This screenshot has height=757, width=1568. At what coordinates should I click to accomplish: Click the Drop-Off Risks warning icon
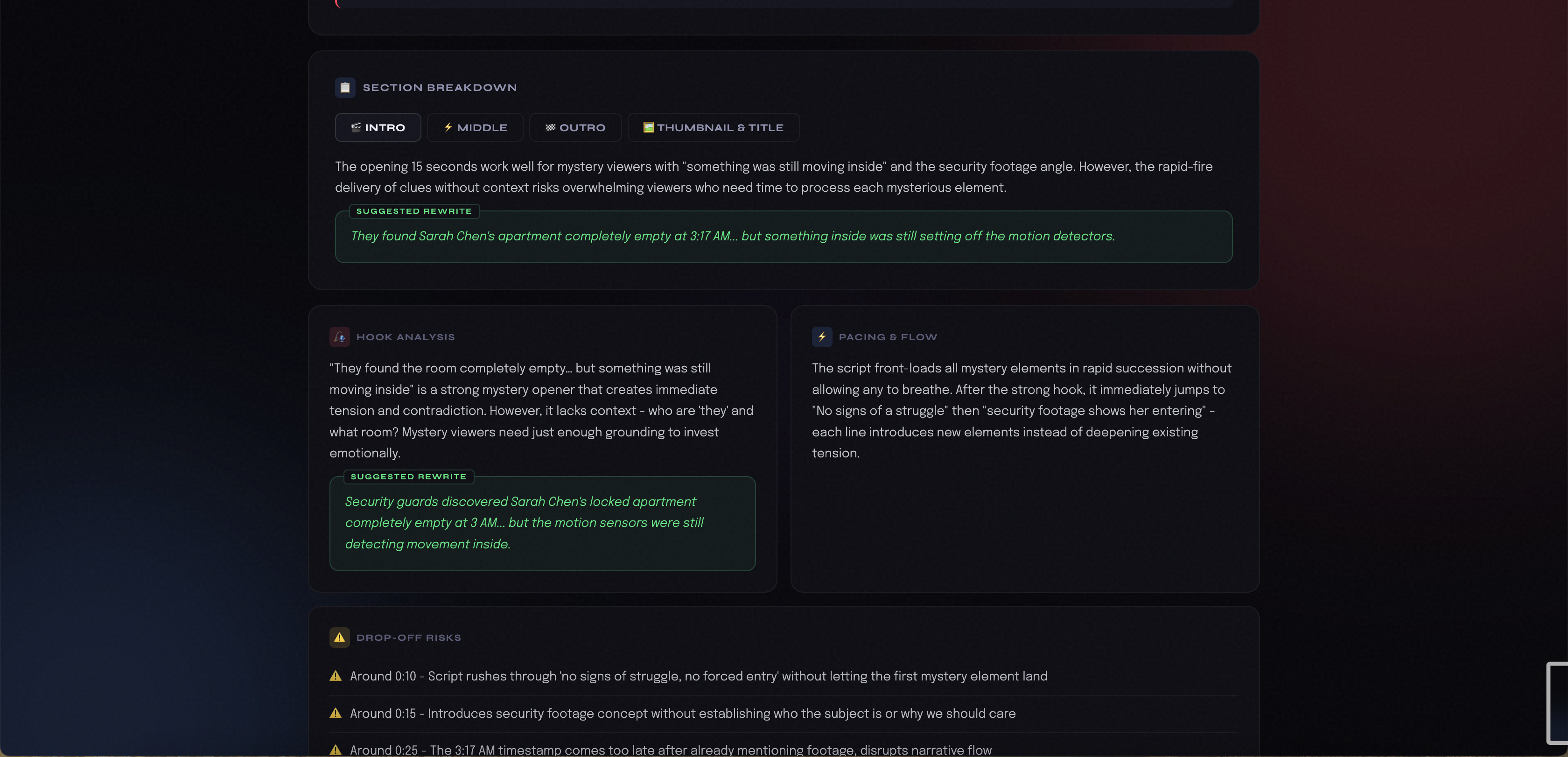pos(339,637)
